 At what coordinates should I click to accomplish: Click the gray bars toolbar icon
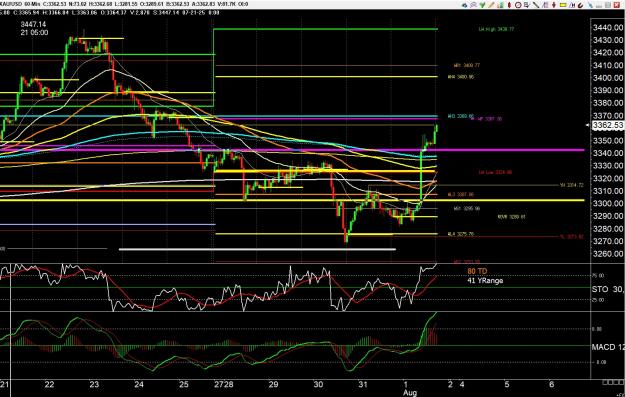(599, 5)
